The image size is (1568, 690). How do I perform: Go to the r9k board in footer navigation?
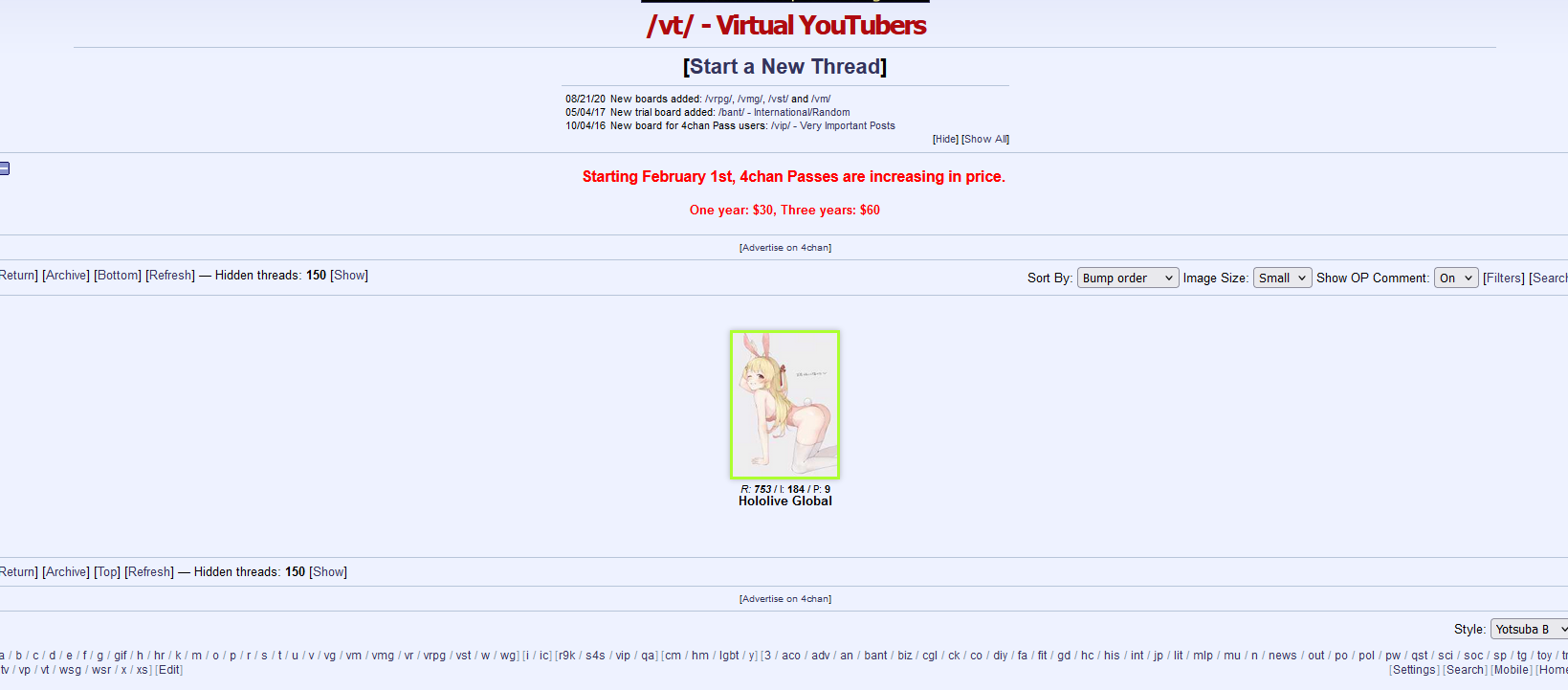(x=567, y=656)
